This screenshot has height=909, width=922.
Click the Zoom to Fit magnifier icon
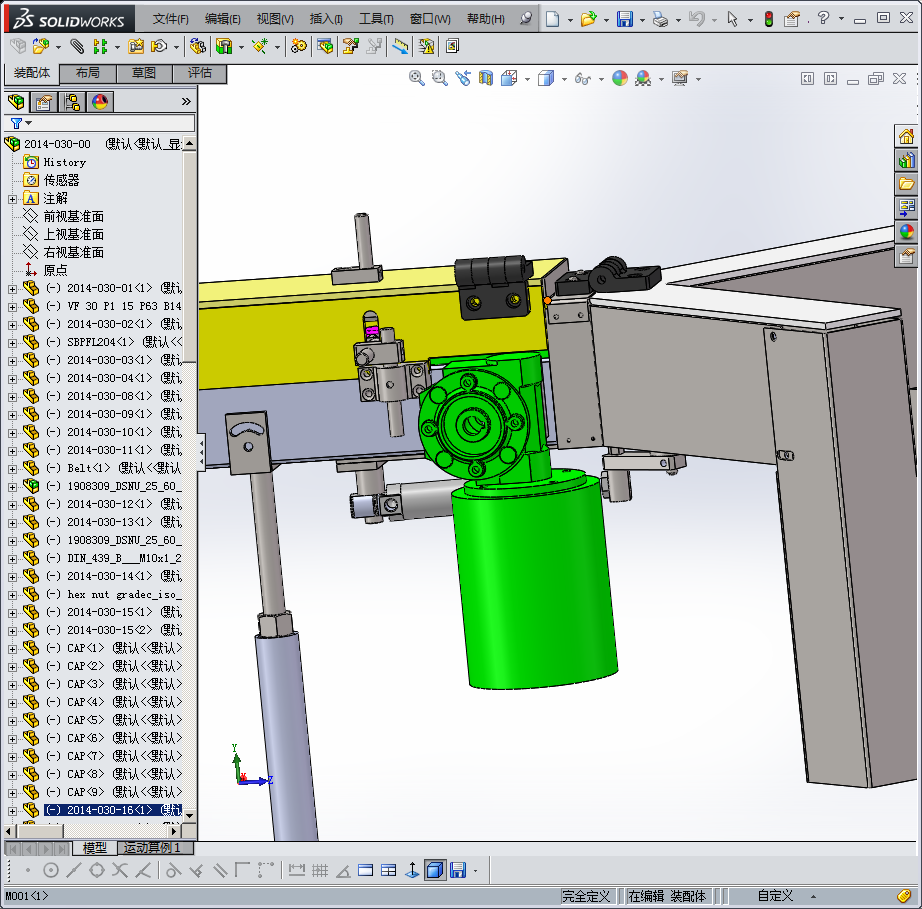417,78
